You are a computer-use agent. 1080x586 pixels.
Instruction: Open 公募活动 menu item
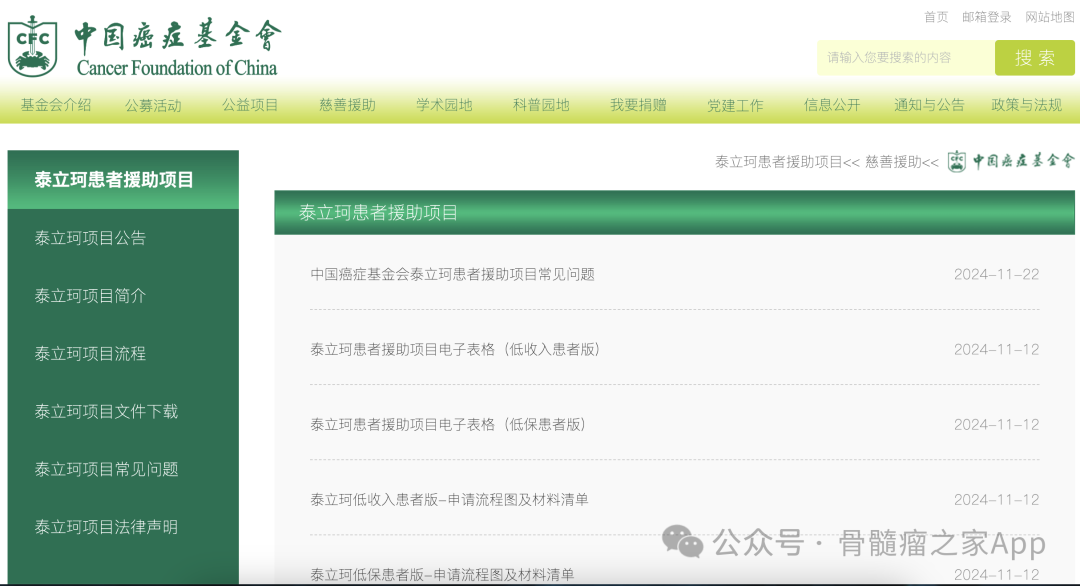pyautogui.click(x=153, y=105)
